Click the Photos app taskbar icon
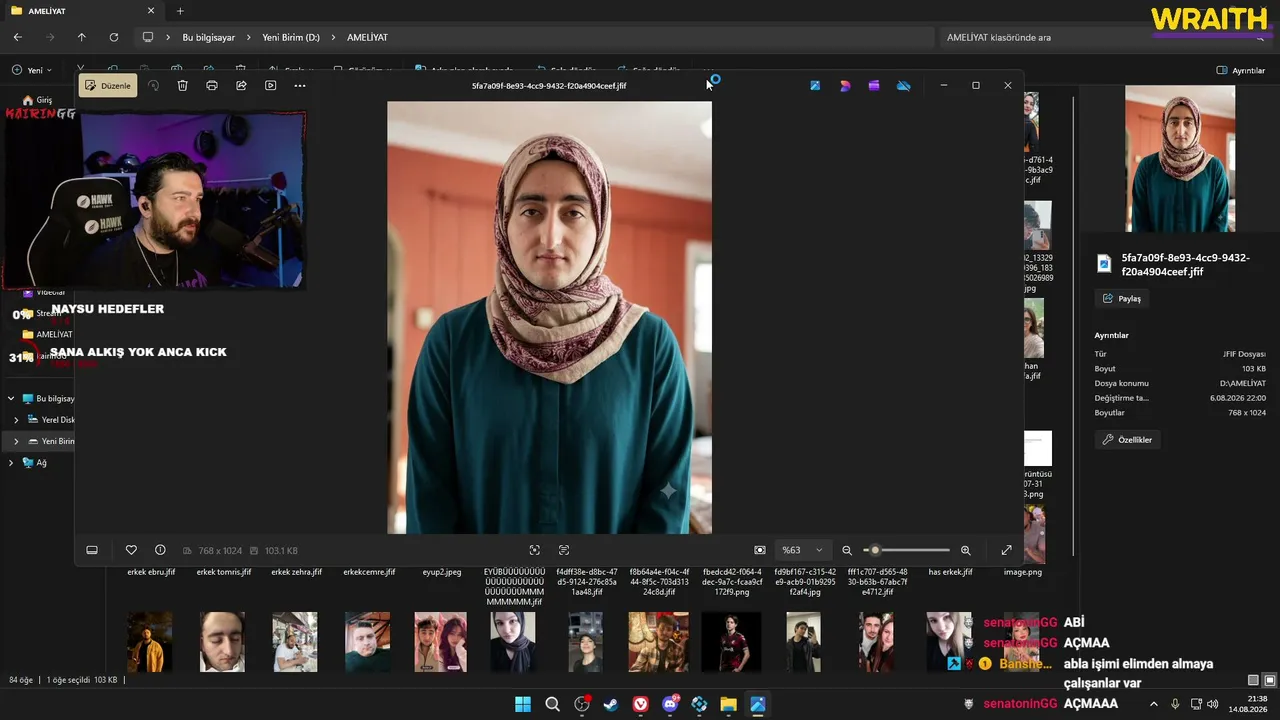 pyautogui.click(x=757, y=704)
